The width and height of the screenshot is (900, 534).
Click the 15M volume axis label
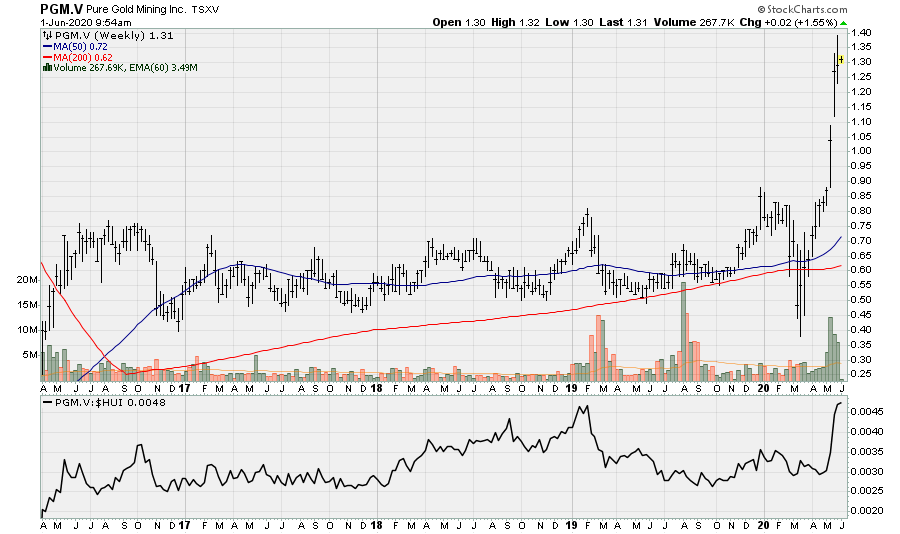point(28,305)
